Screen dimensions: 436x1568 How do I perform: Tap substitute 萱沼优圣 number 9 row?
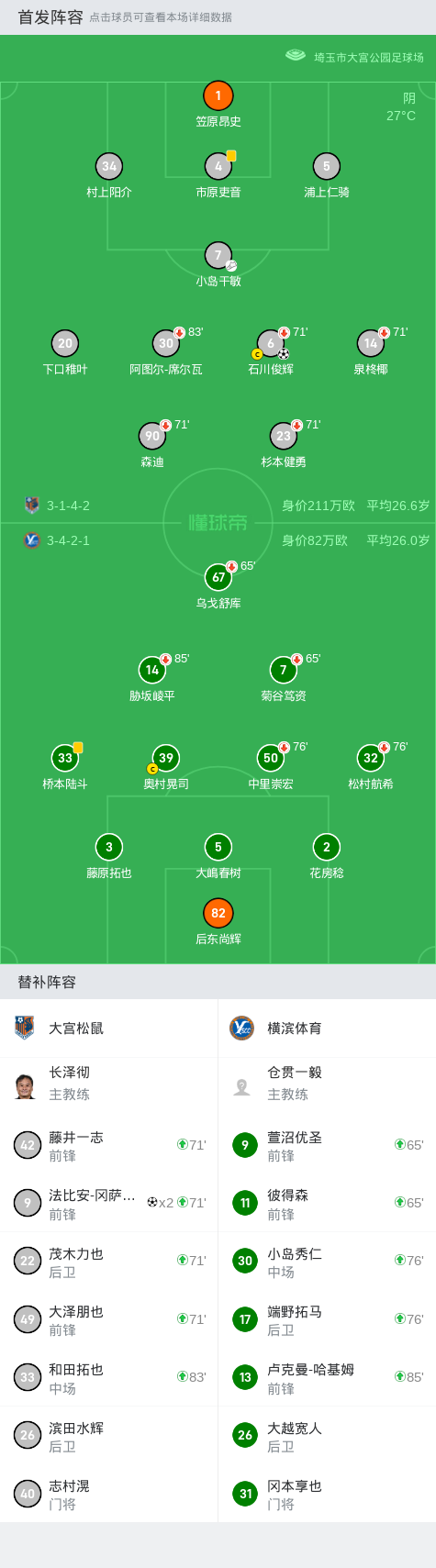coord(327,1145)
